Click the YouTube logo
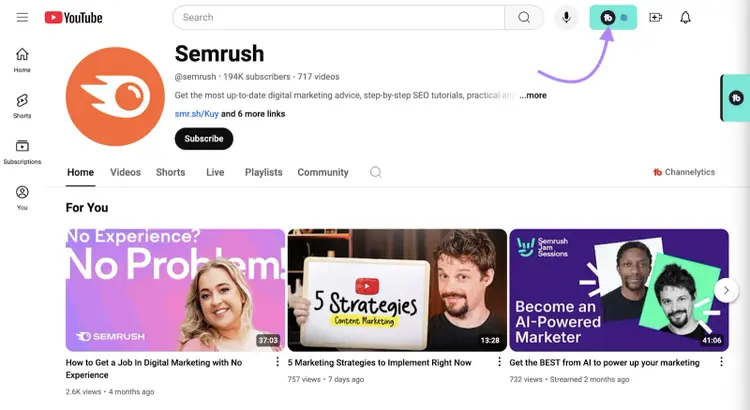This screenshot has width=750, height=410. 74,18
